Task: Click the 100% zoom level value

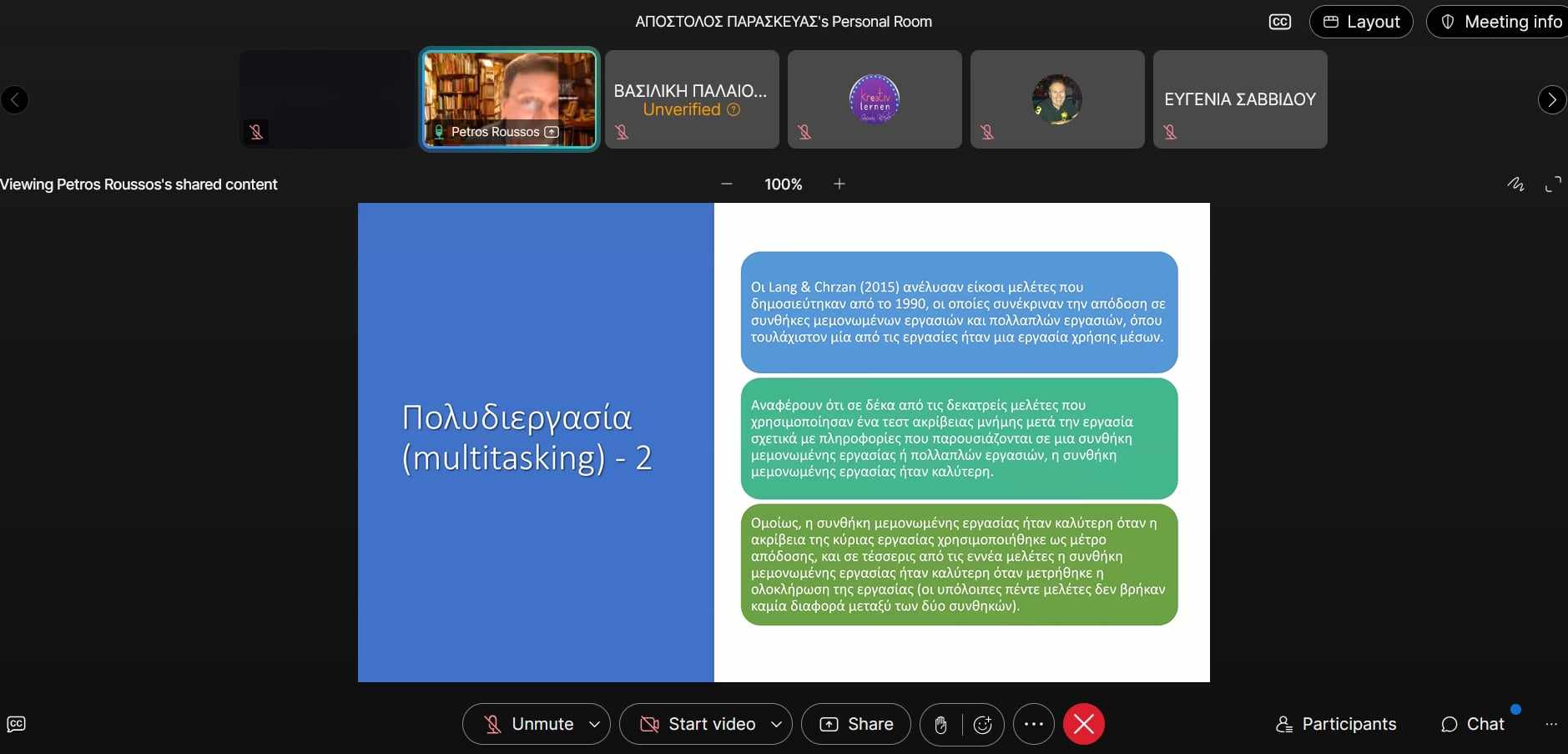Action: pos(783,185)
